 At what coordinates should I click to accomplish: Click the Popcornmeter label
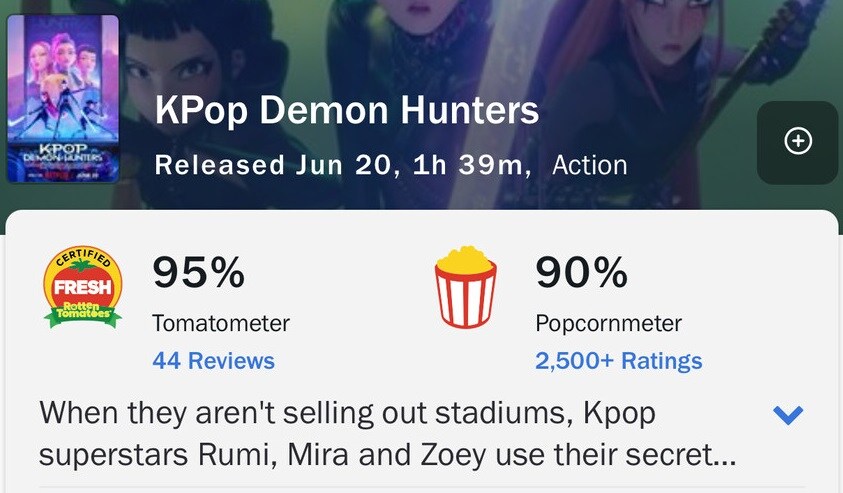click(x=609, y=323)
